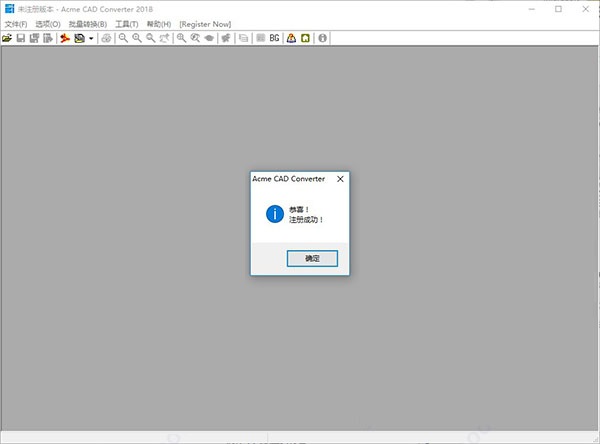Maximize the Acme CAD Converter 2018 window
Screen dimensions: 600x444
pos(558,9)
